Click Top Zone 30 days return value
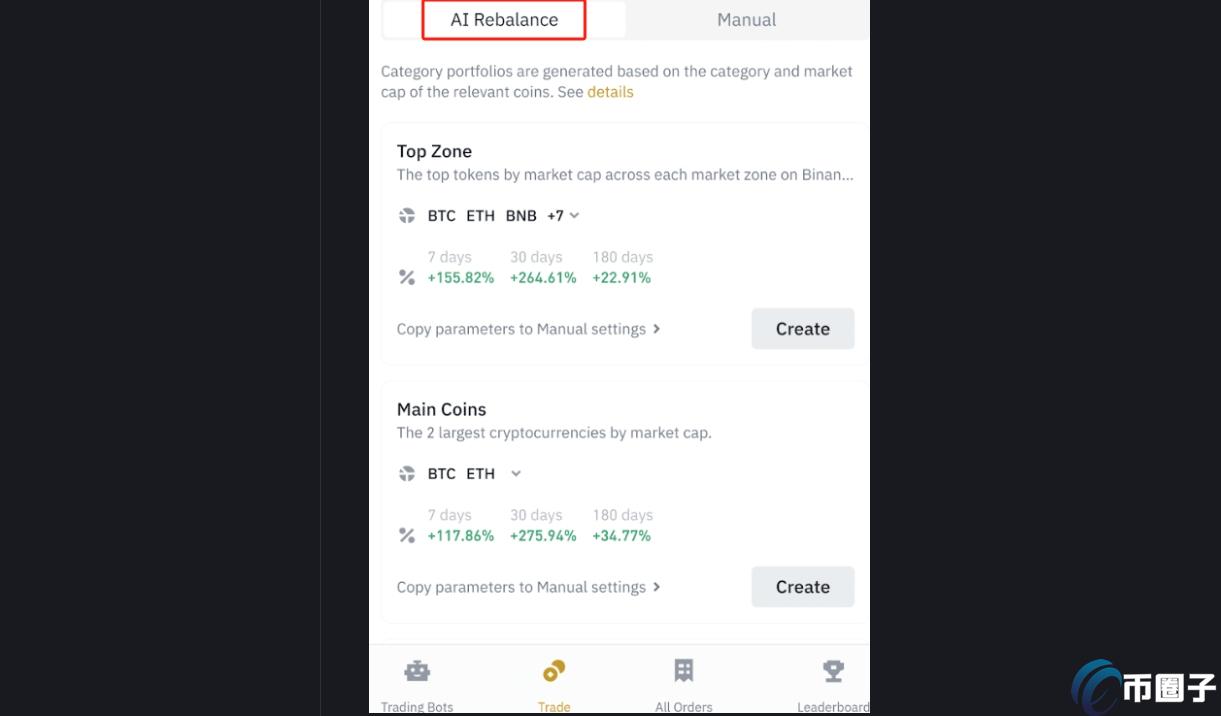The height and width of the screenshot is (716, 1221). (543, 278)
